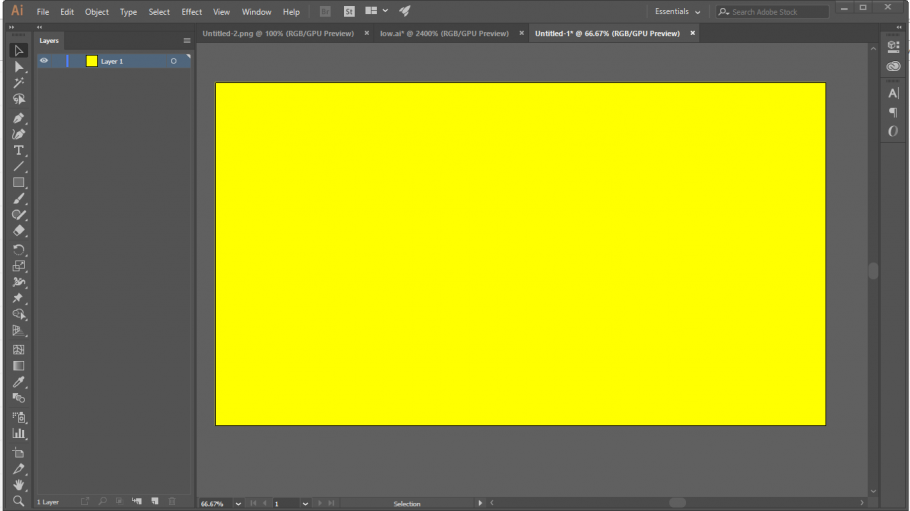Select the Slice tool
This screenshot has width=910, height=511.
click(19, 469)
